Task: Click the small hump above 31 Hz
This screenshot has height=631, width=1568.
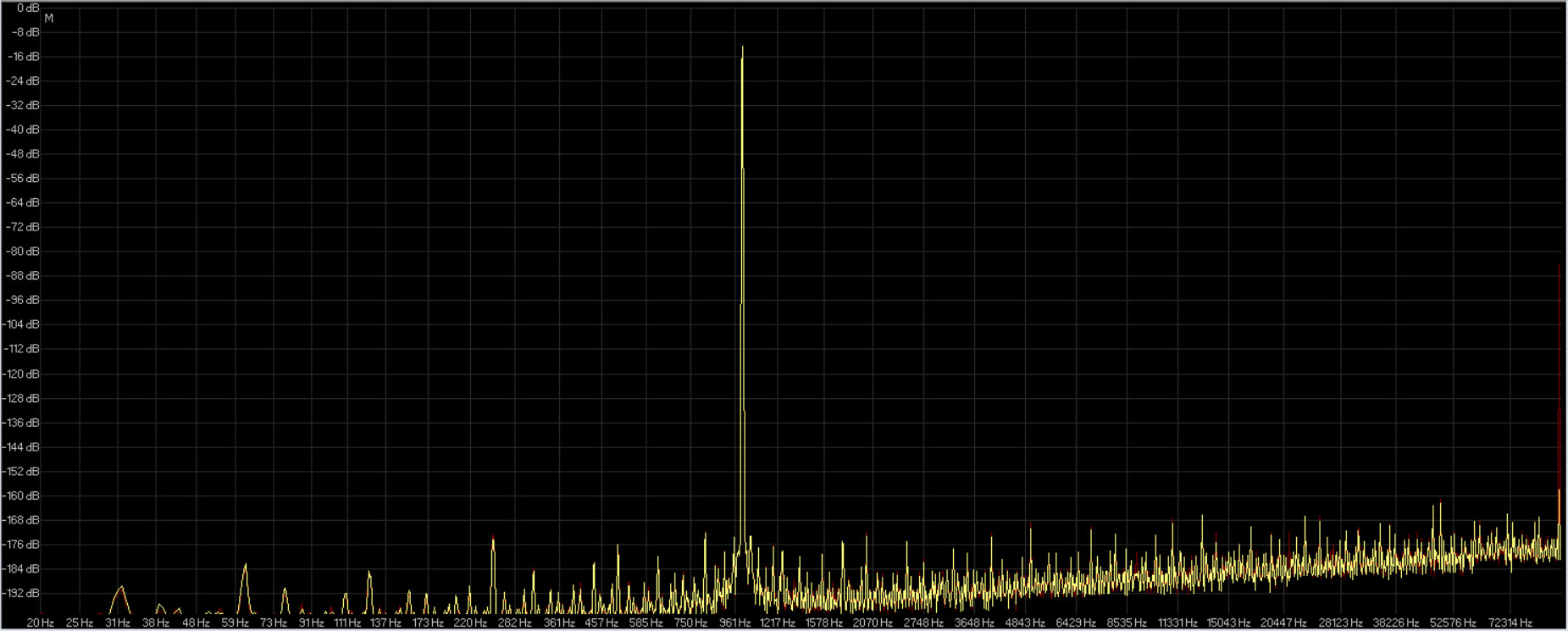Action: tap(121, 589)
